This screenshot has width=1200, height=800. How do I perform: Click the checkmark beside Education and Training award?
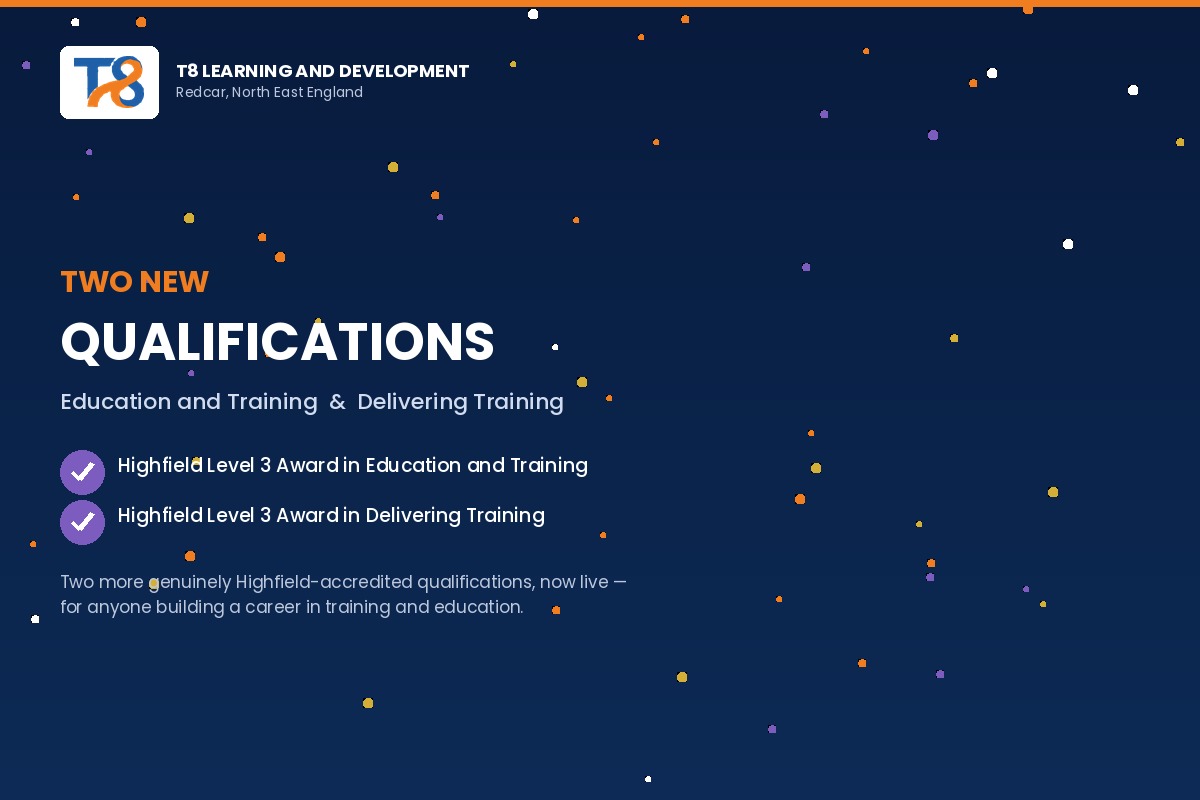[x=82, y=472]
